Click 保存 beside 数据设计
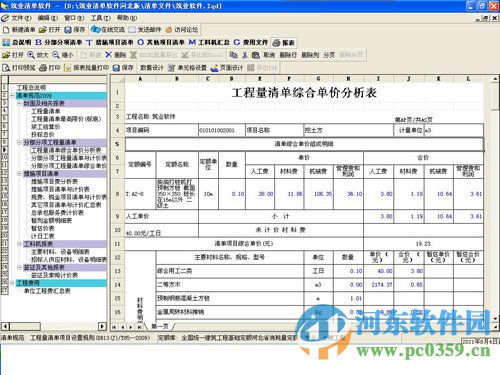500x375 pixels. (123, 68)
